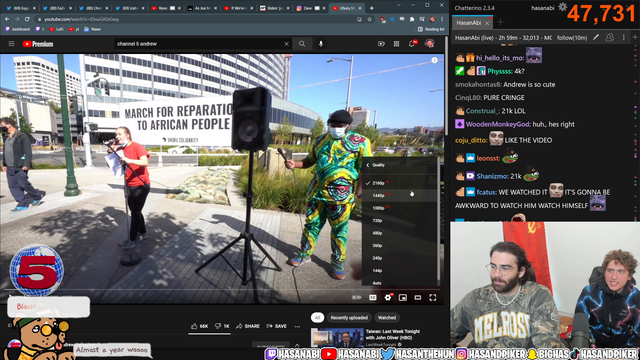Open the Taiwan Last Week Tonight thumbnail
Viewport: 640px width, 360px height.
point(337,338)
